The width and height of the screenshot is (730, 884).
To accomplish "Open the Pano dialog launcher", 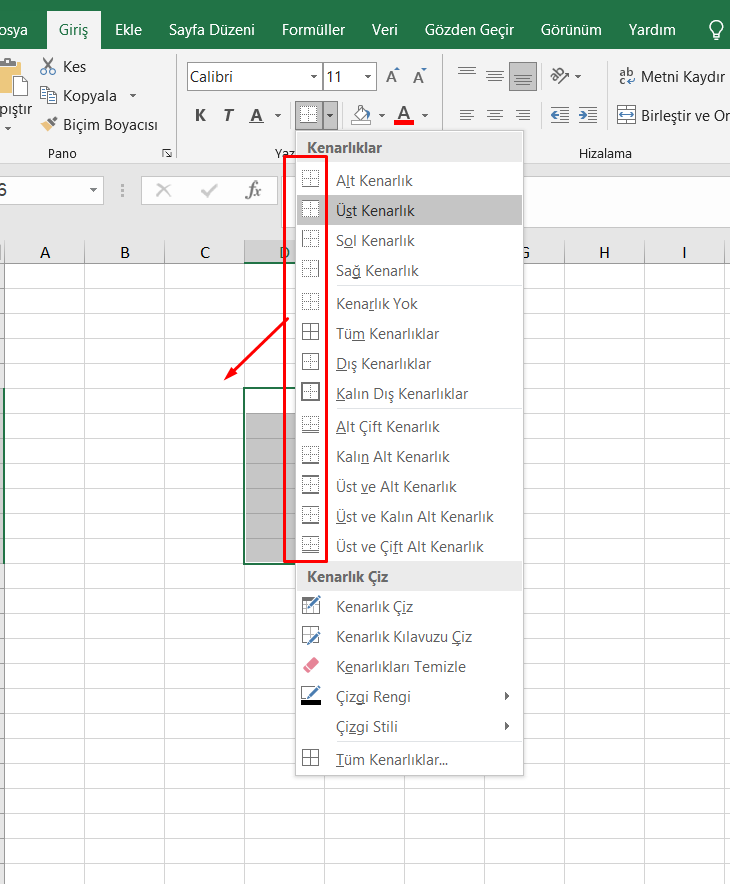I will coord(167,153).
